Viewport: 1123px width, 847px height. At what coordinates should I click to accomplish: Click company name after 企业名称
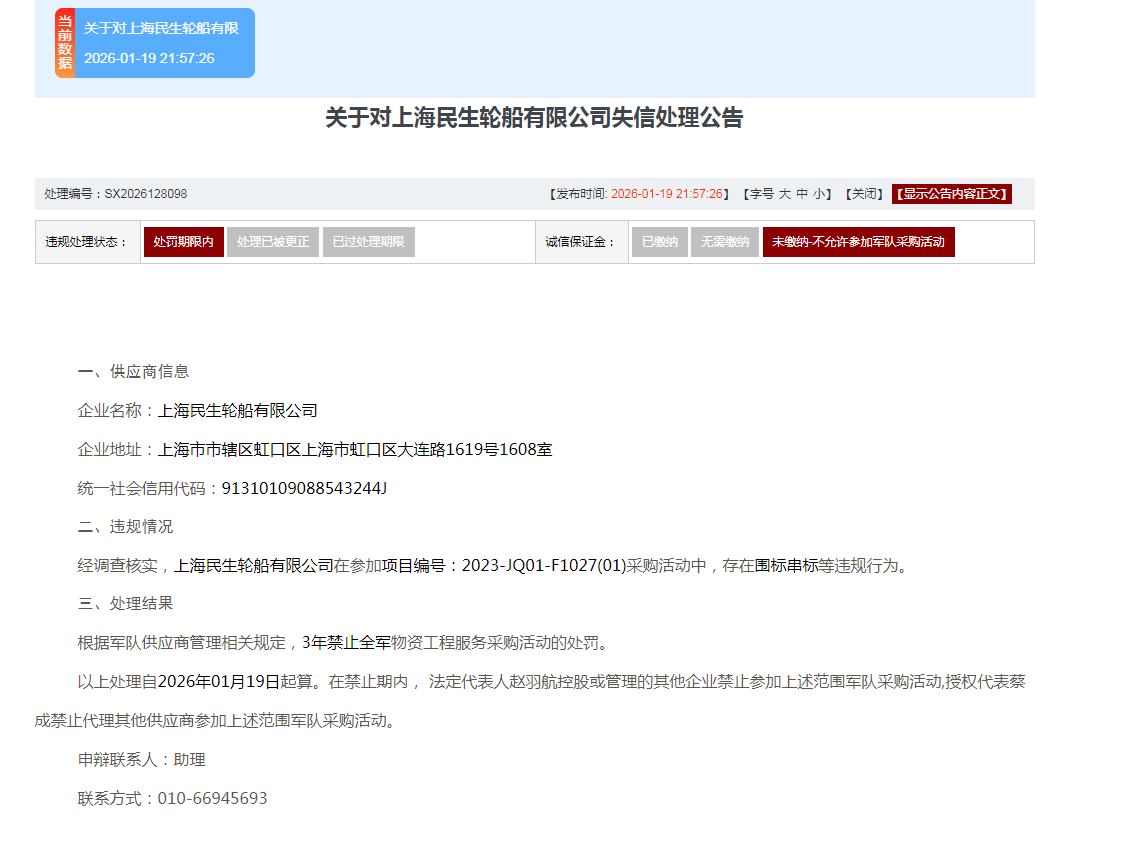coord(238,410)
